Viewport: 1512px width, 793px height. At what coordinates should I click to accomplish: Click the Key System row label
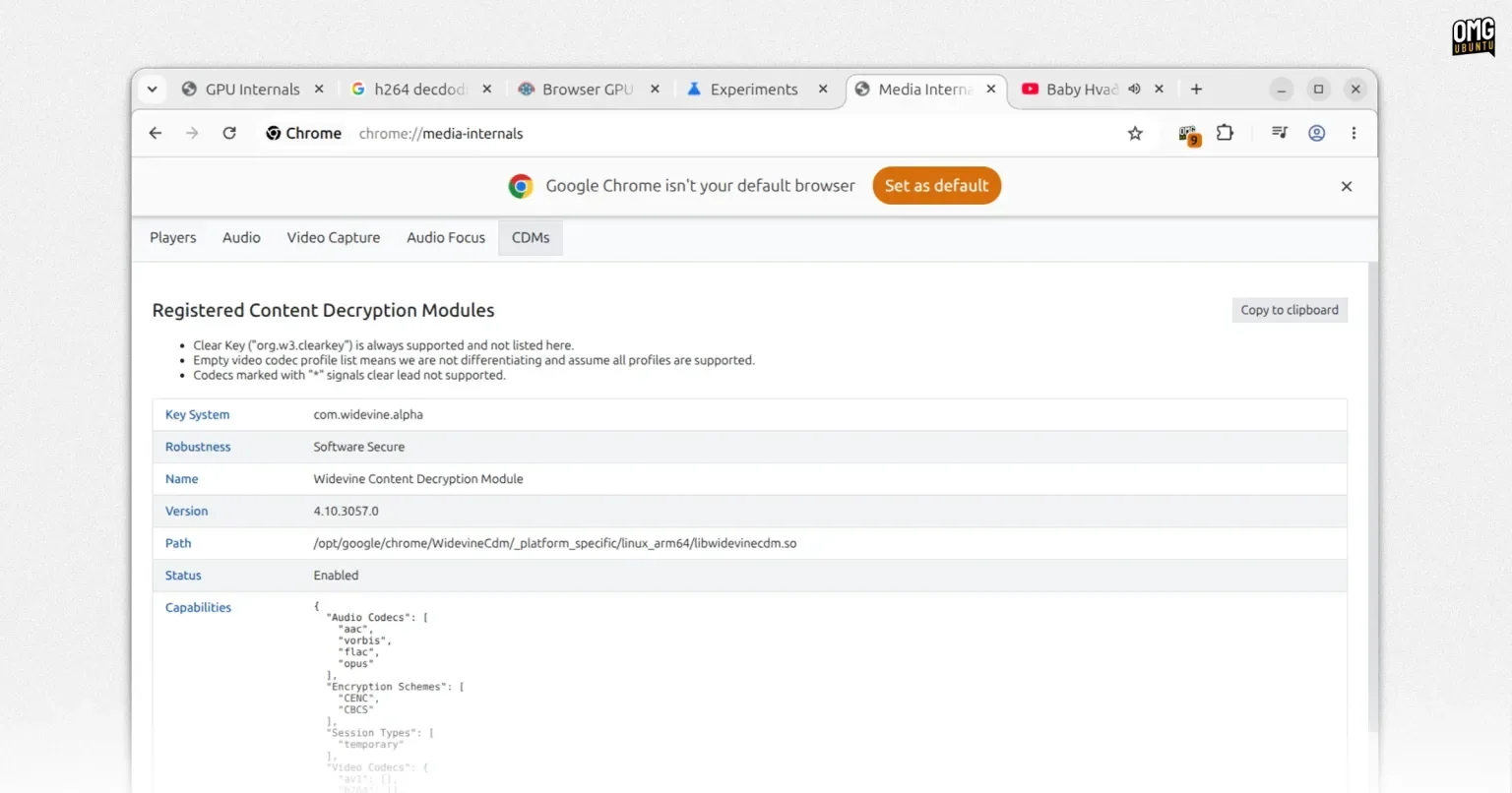pyautogui.click(x=197, y=414)
